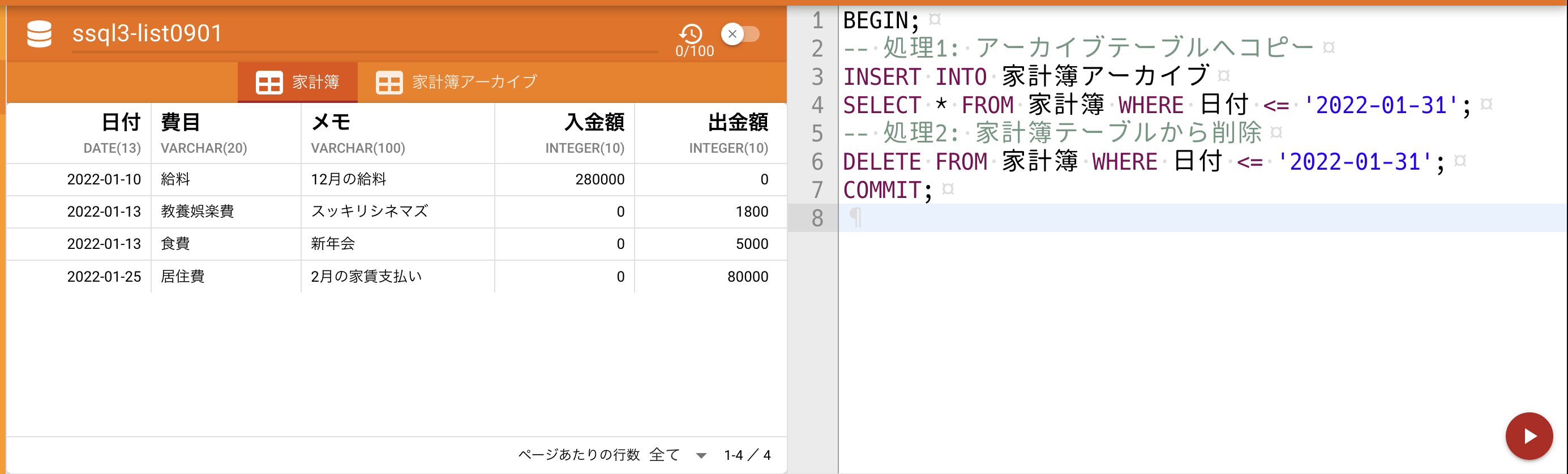Click the 1-4 / 4 pagination text

coord(747,455)
